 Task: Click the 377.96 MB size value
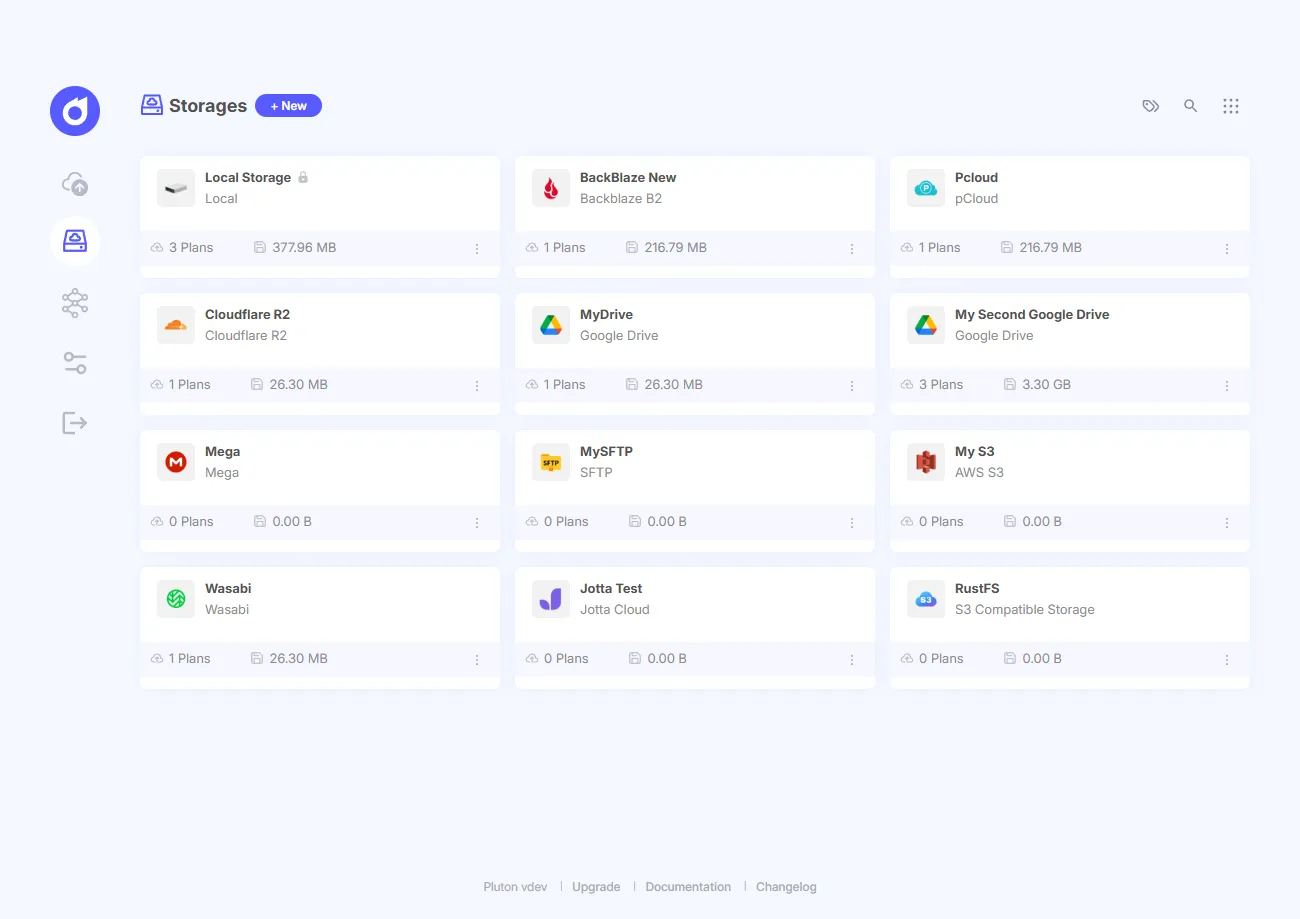304,247
